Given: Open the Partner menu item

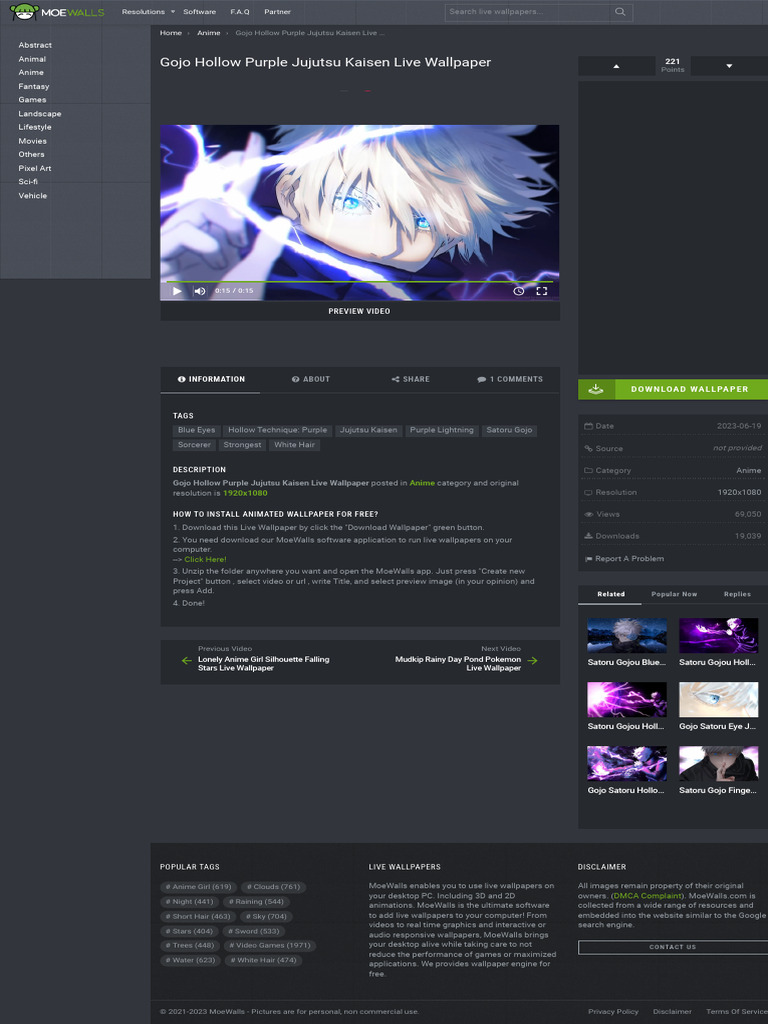Looking at the screenshot, I should click(278, 12).
